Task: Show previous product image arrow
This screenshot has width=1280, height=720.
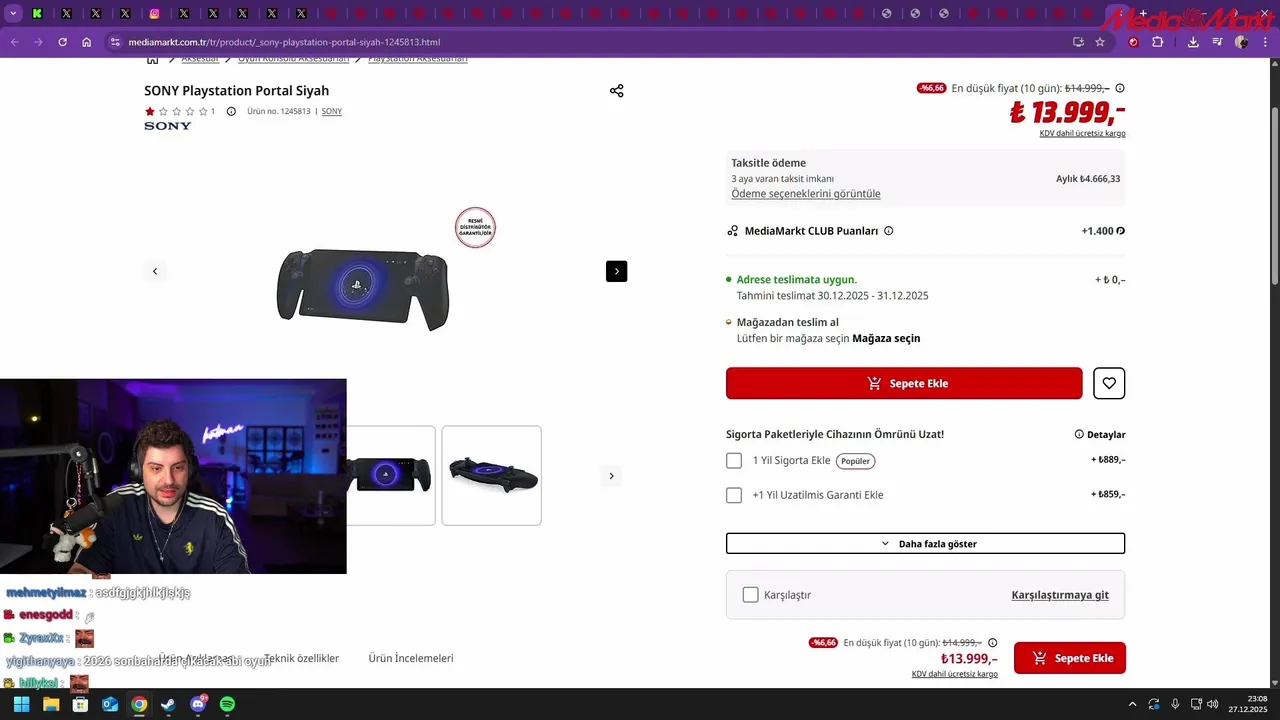Action: click(155, 271)
